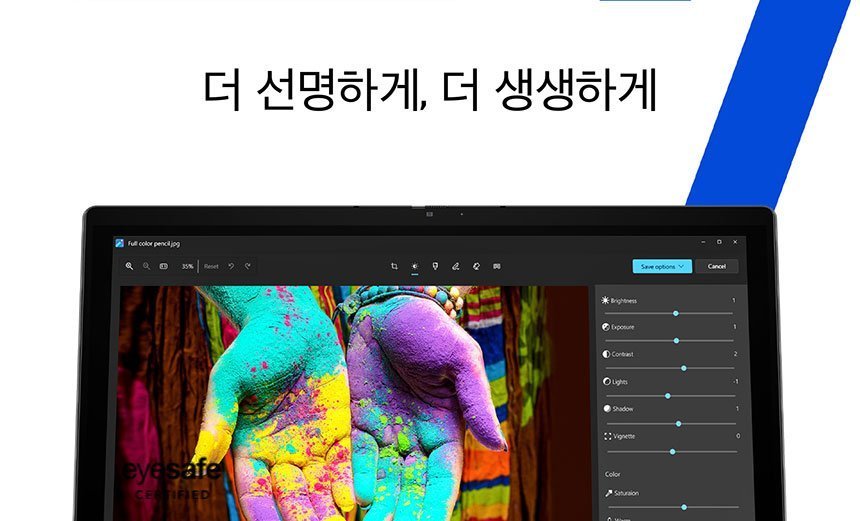The width and height of the screenshot is (860, 521).
Task: Click the Full color pencil.jpg title
Action: pos(154,243)
